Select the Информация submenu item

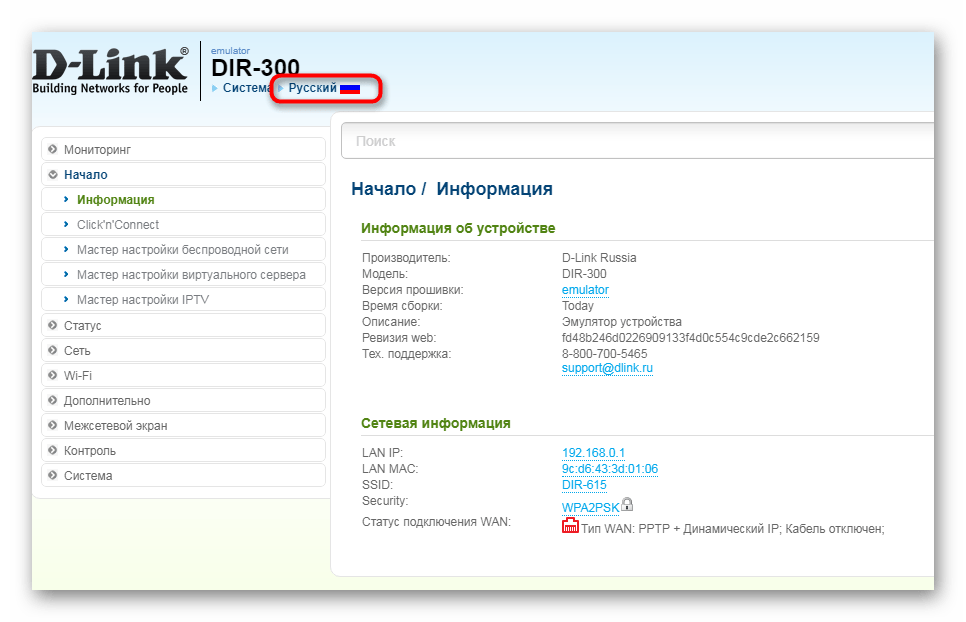(x=184, y=200)
